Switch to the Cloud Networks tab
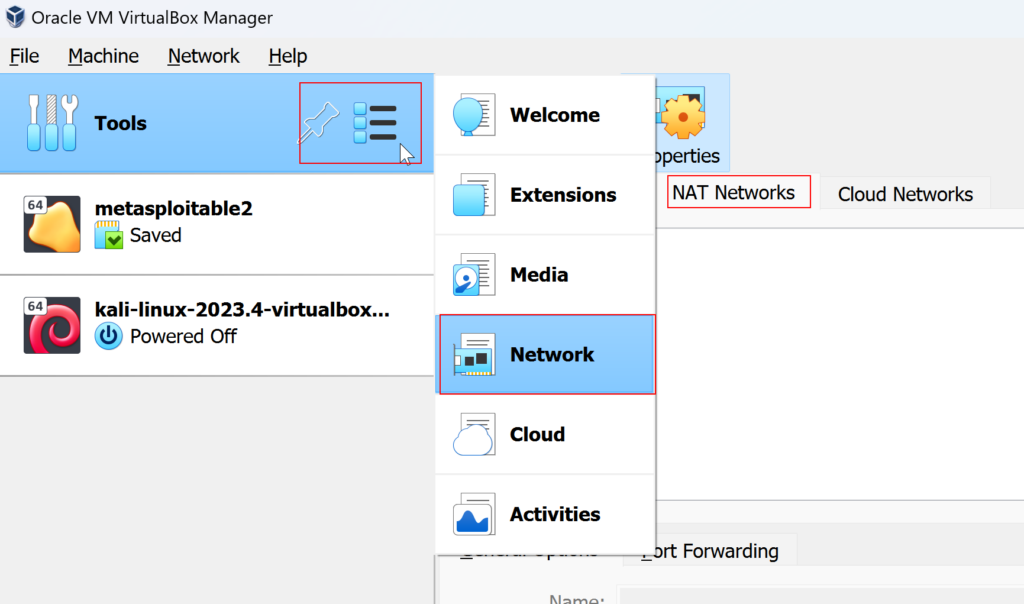Screen dimensions: 1024x604 click(905, 194)
